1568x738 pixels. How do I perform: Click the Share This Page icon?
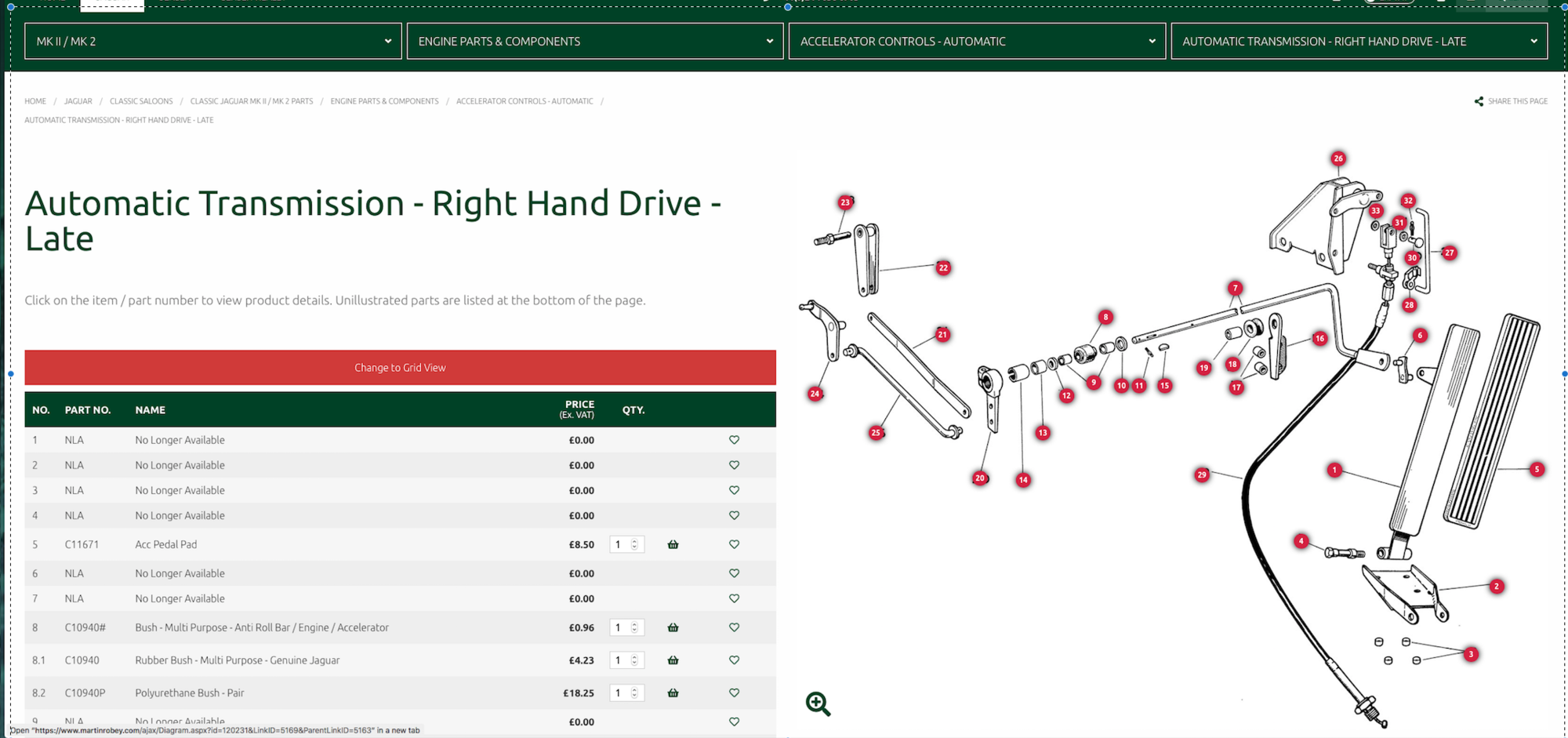click(1479, 101)
